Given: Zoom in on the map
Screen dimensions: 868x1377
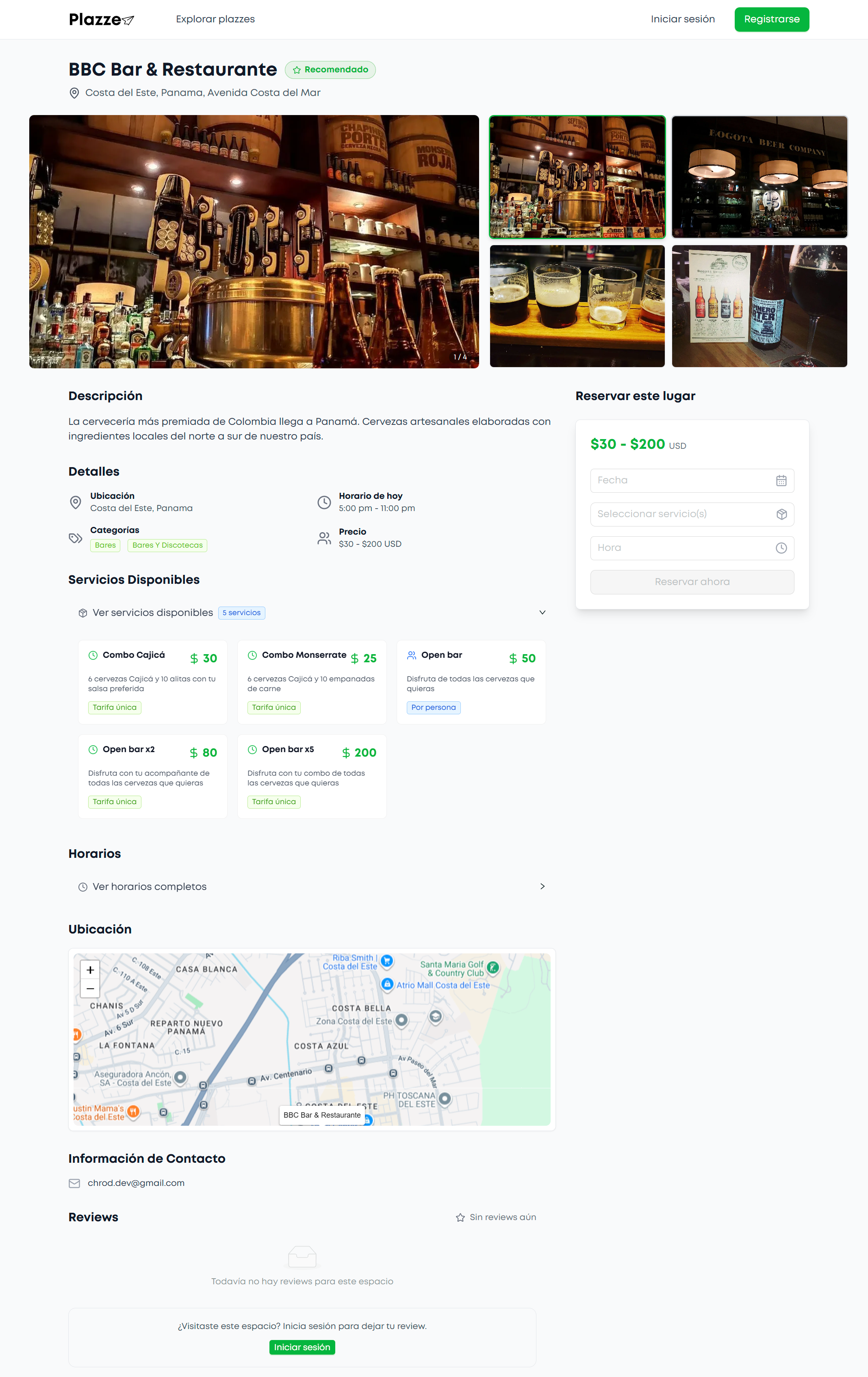Looking at the screenshot, I should [x=90, y=970].
